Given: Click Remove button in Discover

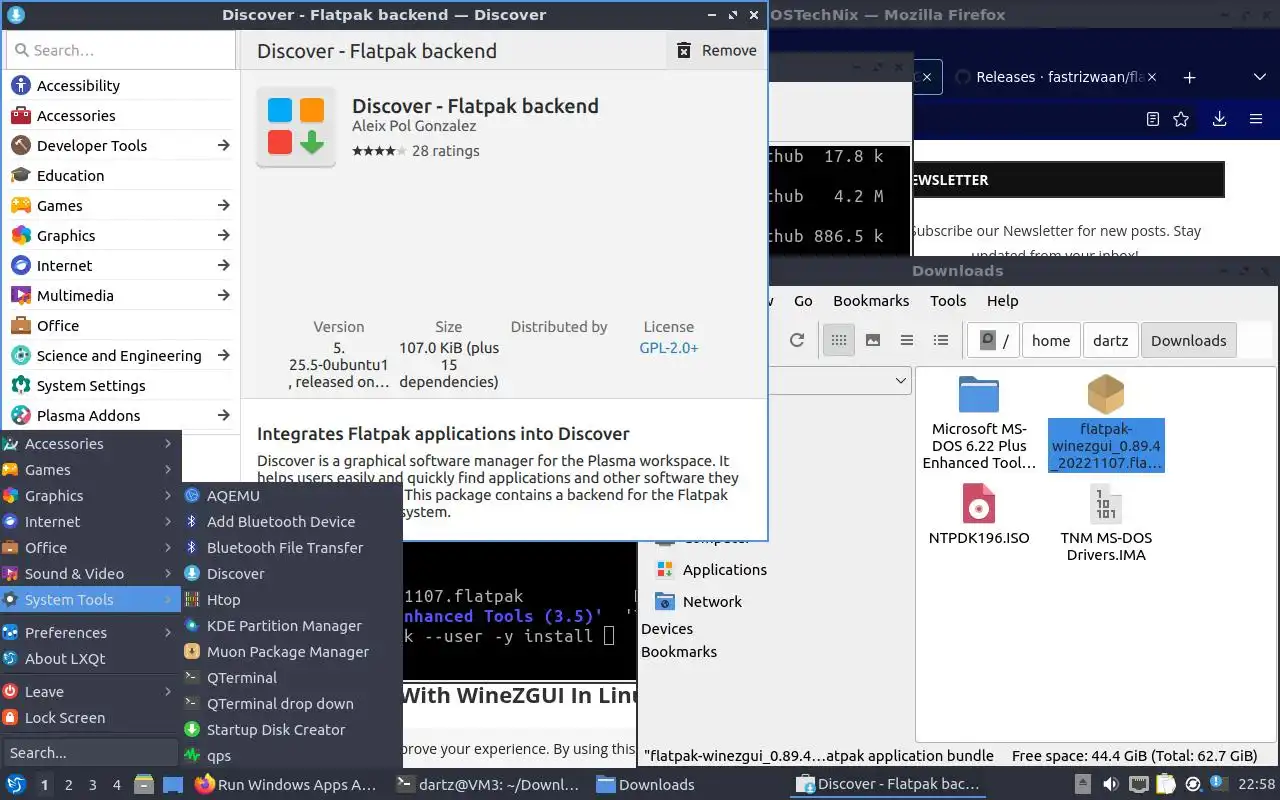Looking at the screenshot, I should [717, 51].
